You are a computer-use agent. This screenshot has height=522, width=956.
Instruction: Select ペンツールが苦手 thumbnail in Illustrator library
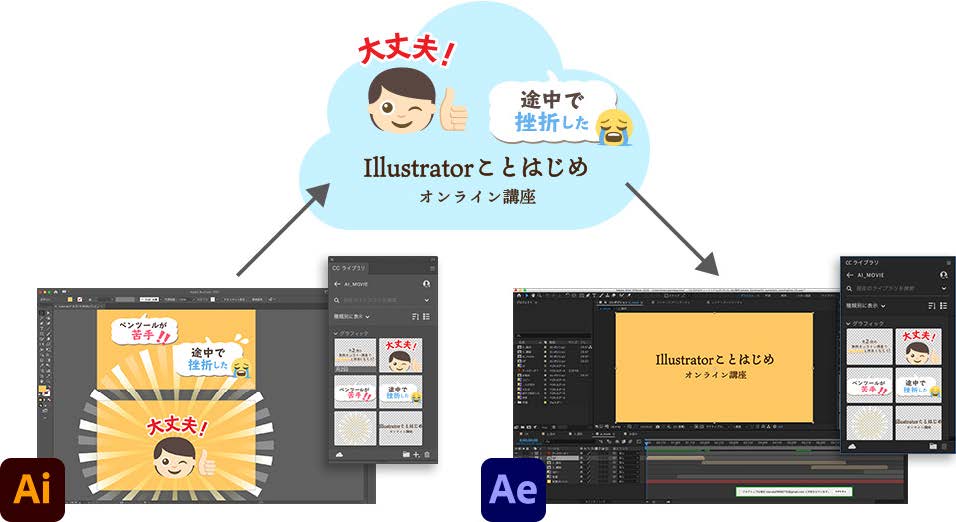(355, 392)
